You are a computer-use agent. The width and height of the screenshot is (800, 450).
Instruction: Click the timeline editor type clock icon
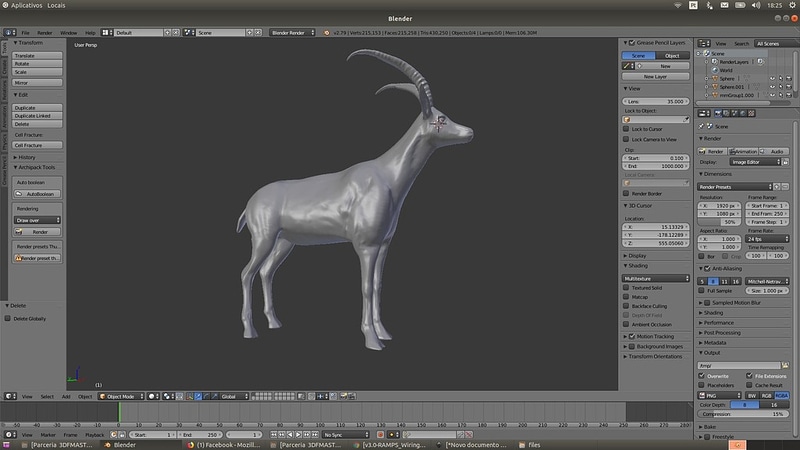(10, 435)
